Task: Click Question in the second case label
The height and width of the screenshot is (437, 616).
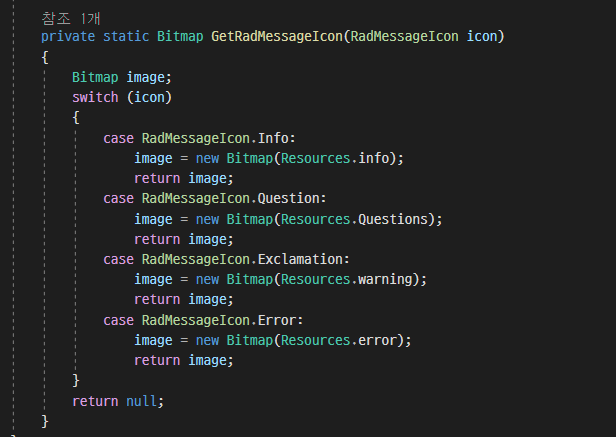Action: (292, 198)
